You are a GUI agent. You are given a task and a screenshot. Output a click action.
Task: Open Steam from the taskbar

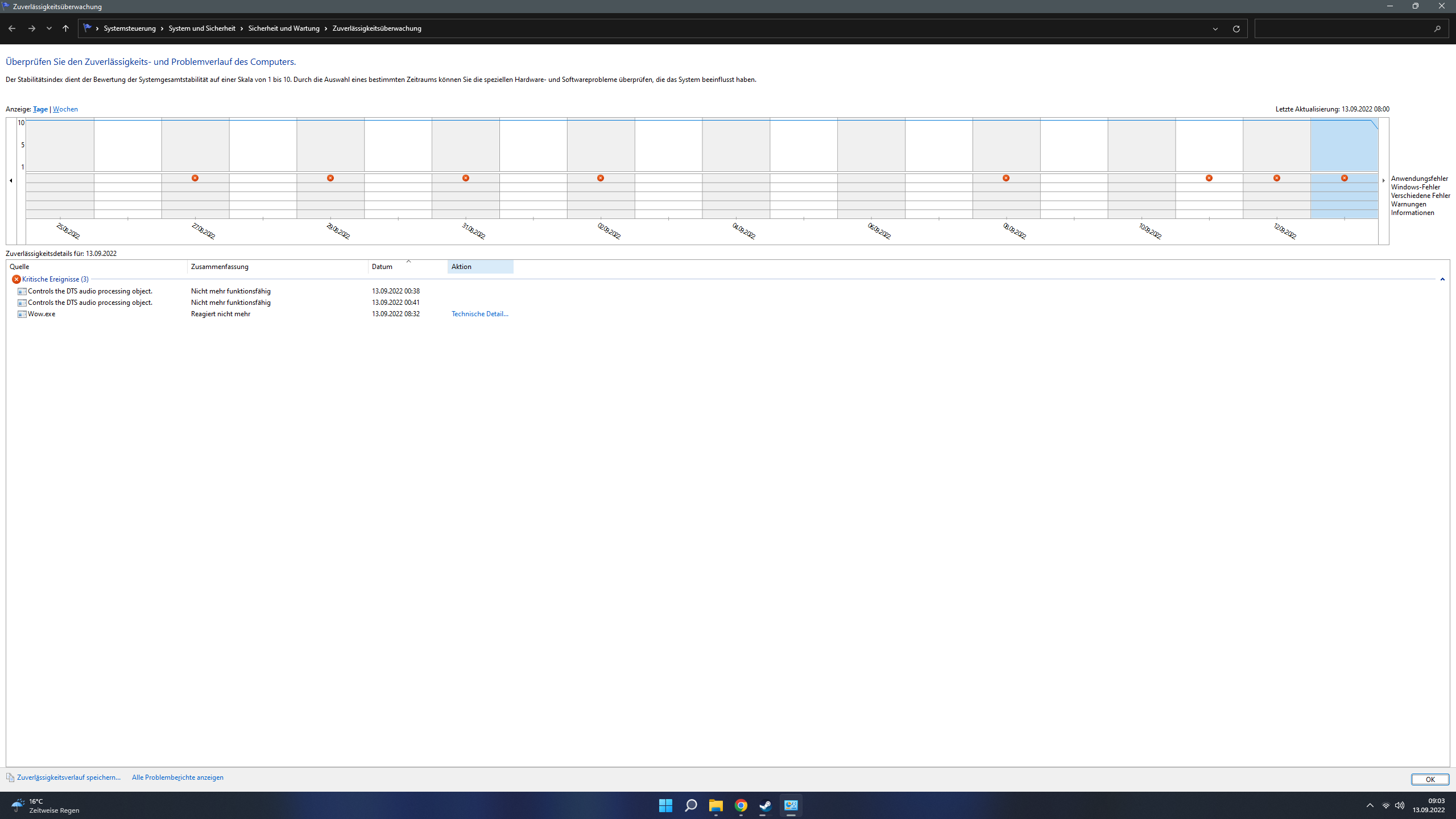[x=766, y=805]
